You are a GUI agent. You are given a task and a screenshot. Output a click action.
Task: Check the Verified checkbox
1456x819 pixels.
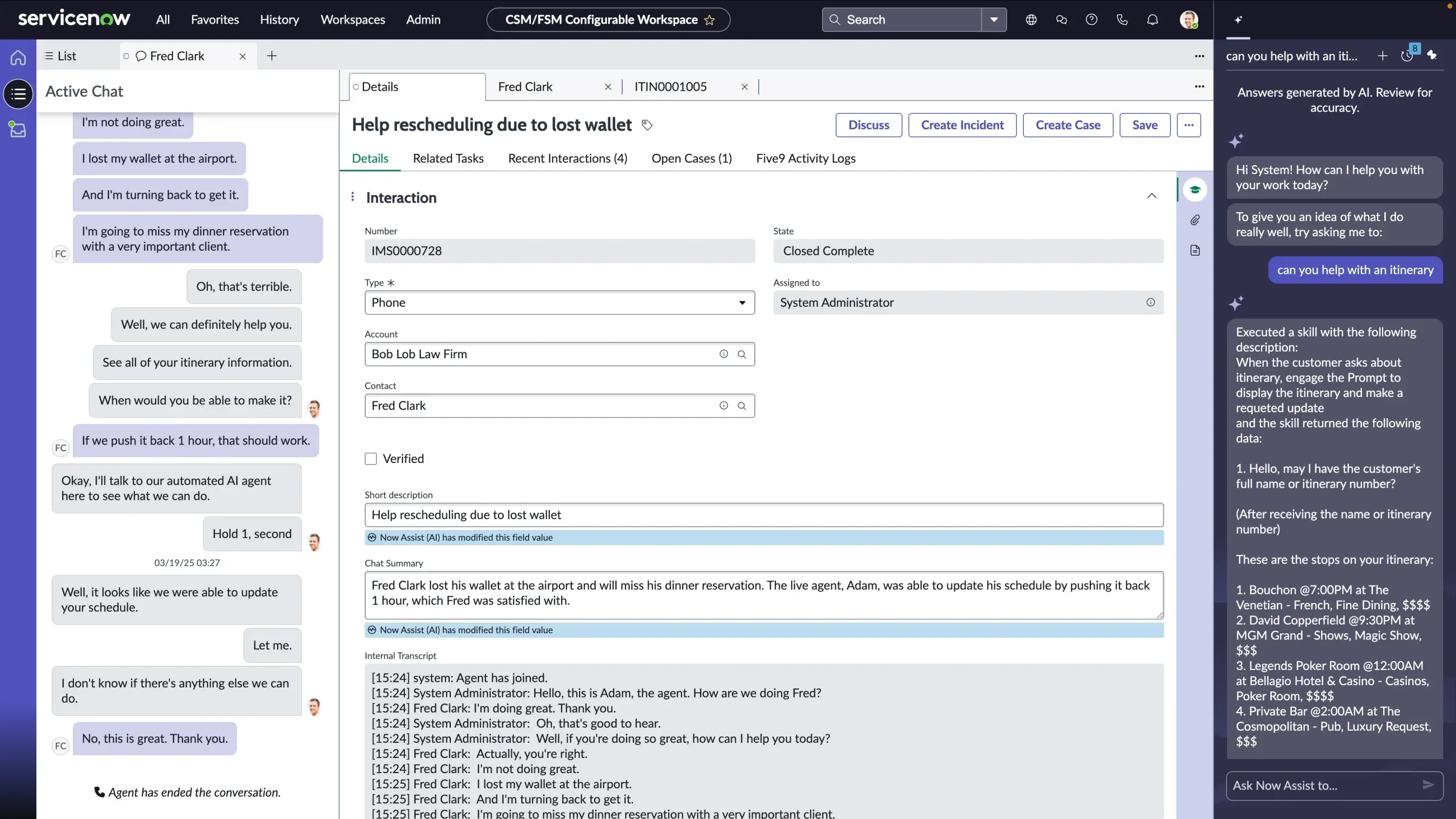(371, 458)
